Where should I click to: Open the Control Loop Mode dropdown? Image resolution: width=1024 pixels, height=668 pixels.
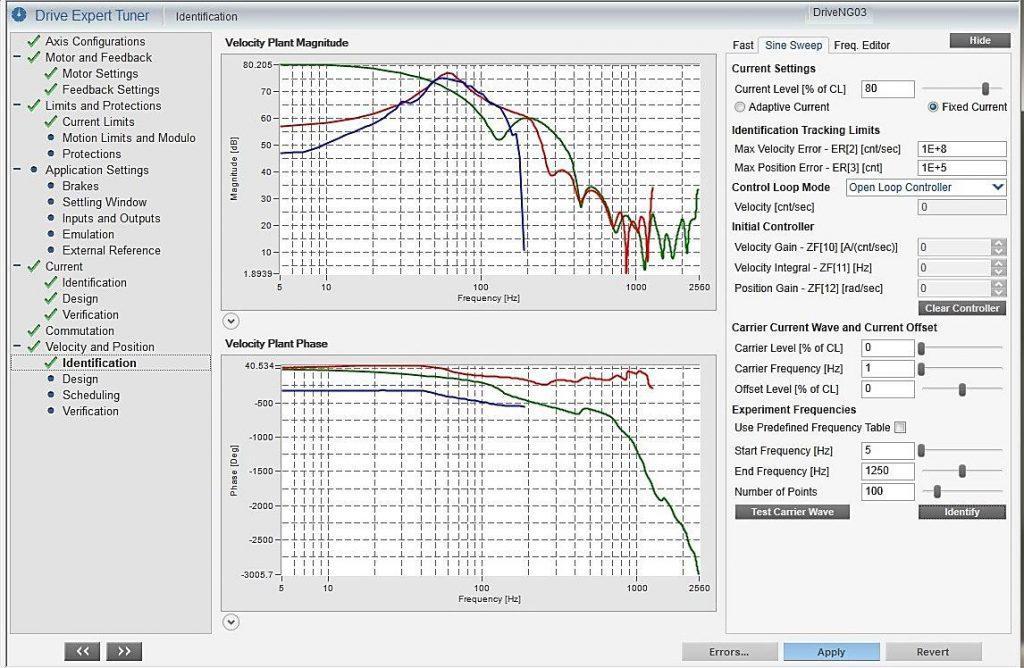(x=998, y=187)
